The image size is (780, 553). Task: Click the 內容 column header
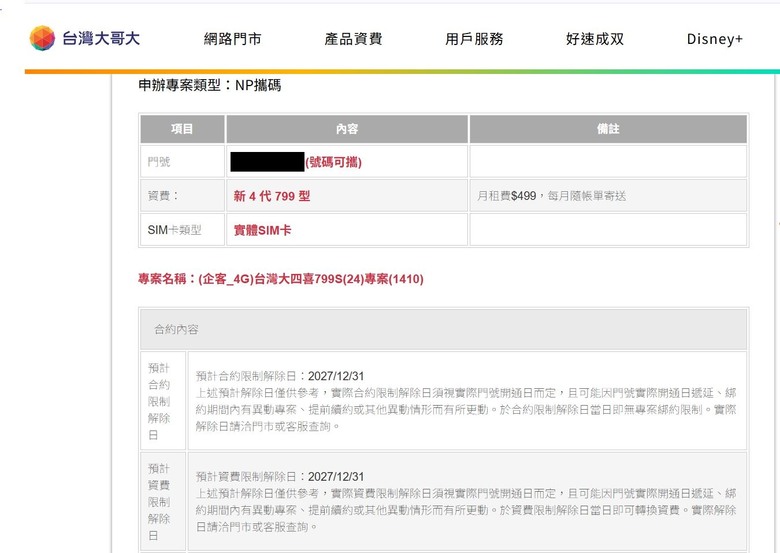point(347,129)
